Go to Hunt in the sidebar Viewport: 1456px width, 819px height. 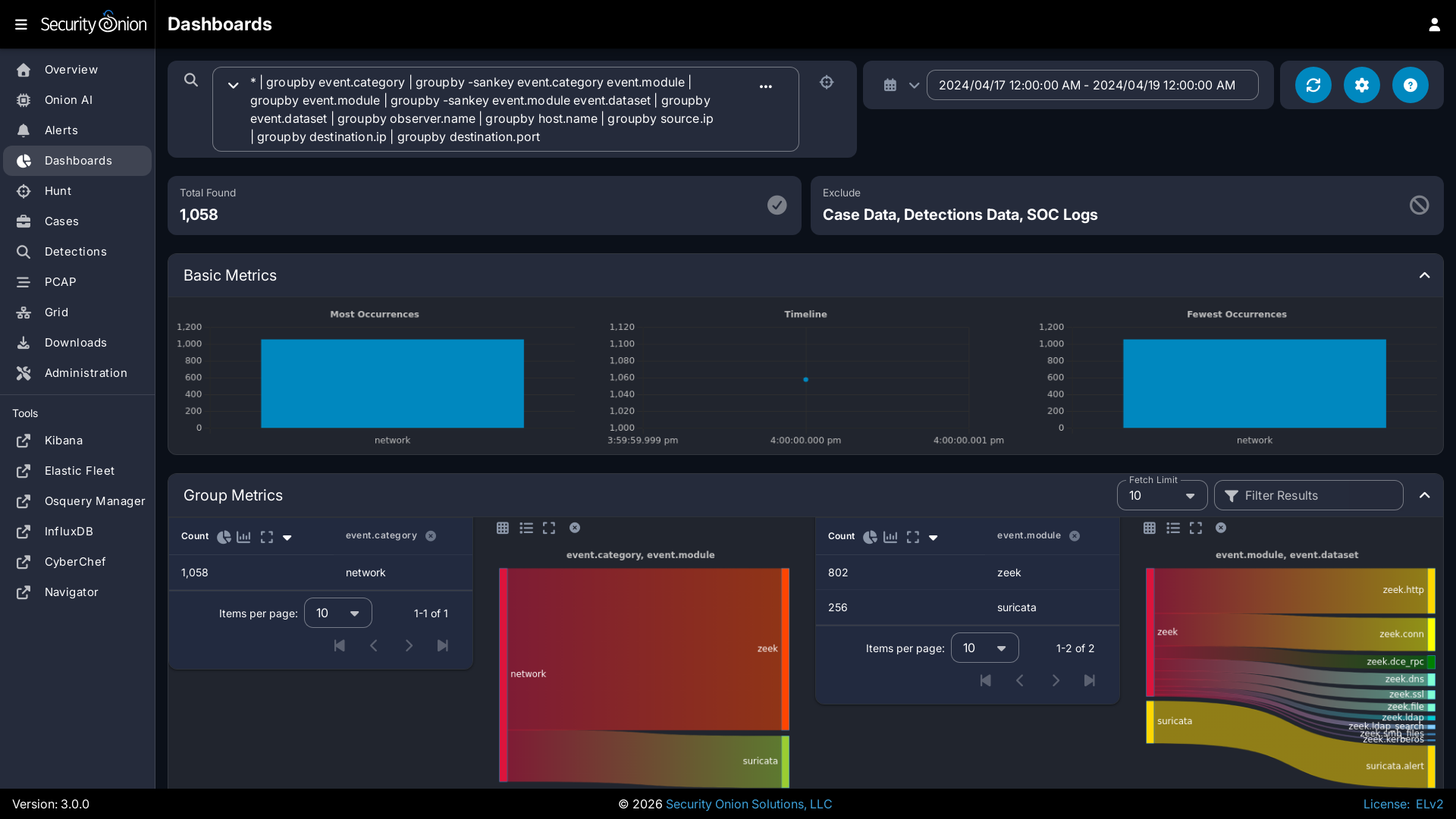[58, 191]
